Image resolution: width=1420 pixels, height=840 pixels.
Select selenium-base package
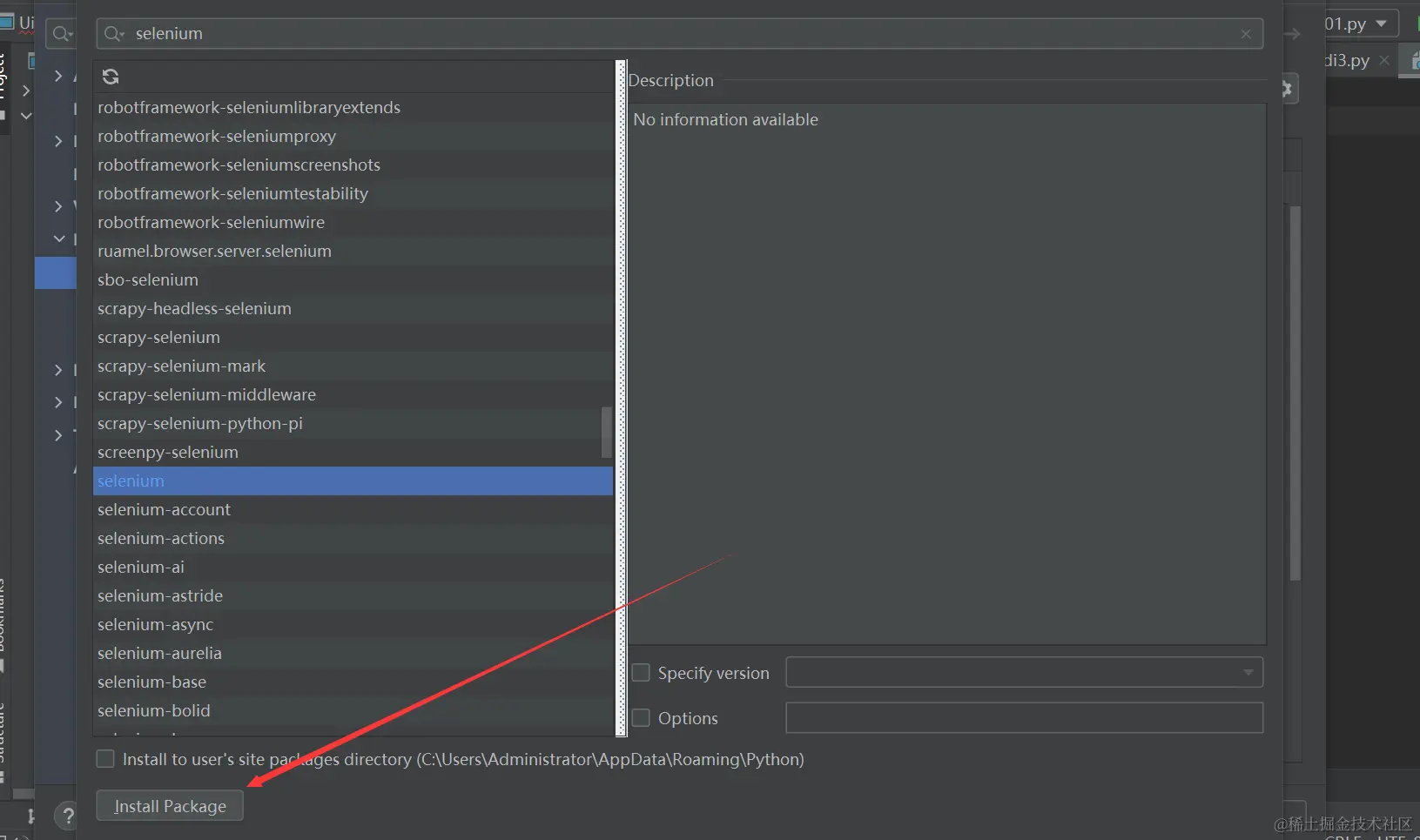353,682
